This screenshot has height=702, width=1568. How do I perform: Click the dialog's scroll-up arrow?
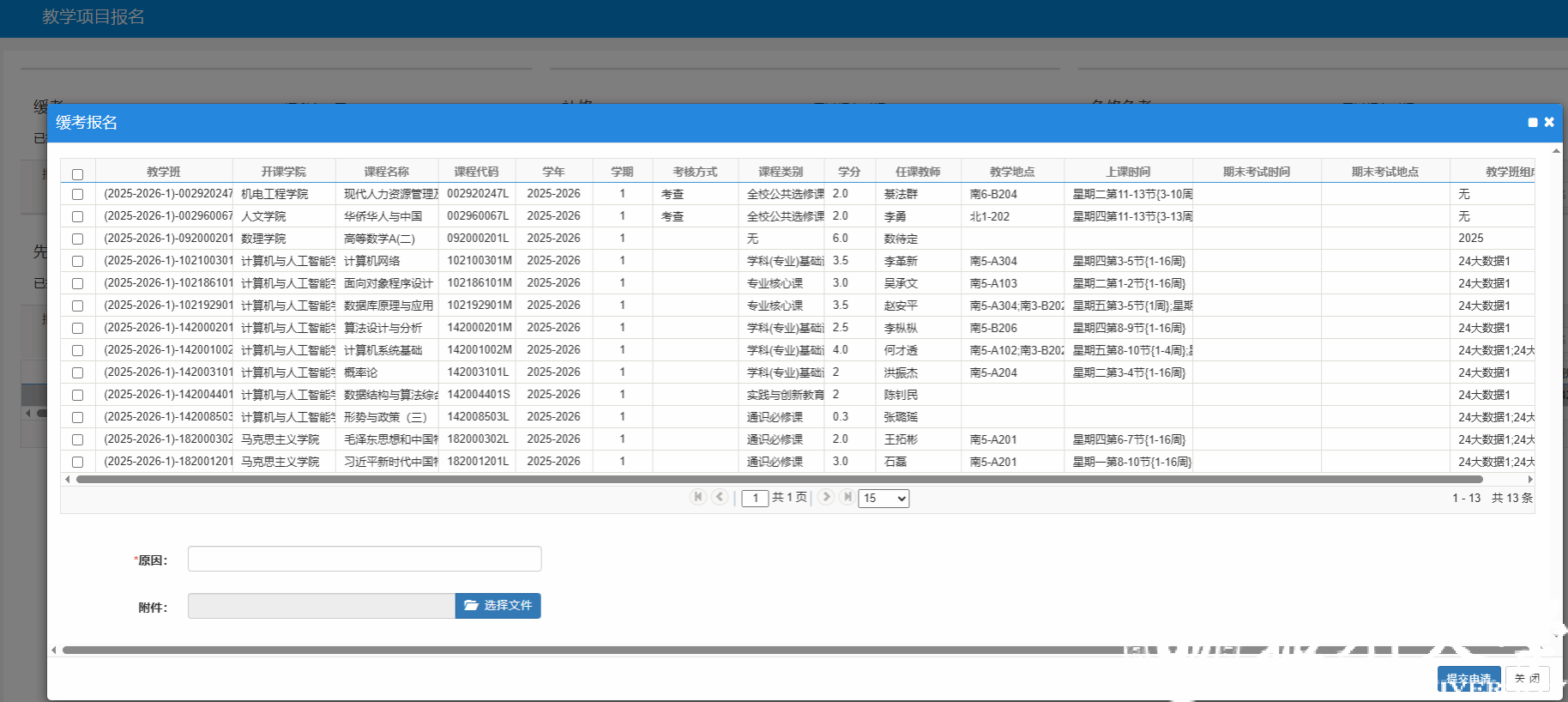click(x=1556, y=151)
